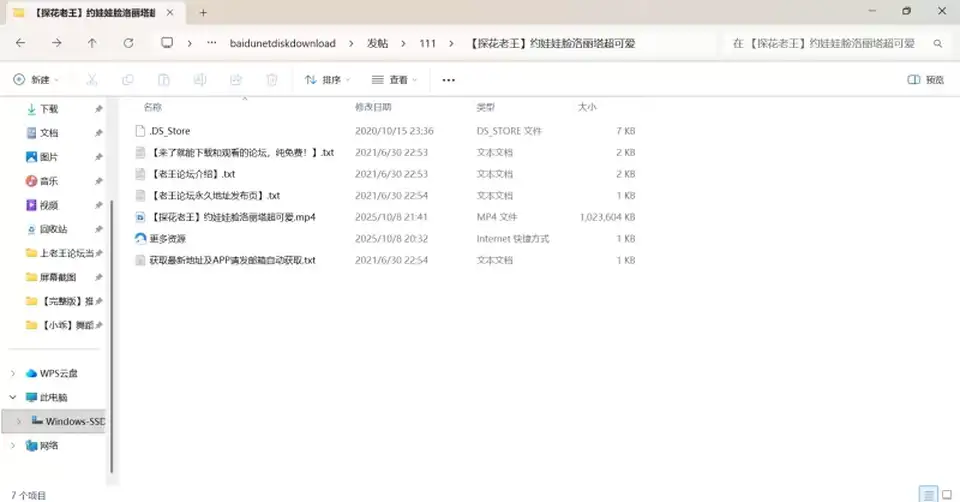
Task: Select the Internet 快捷方式 type cell
Action: [512, 239]
